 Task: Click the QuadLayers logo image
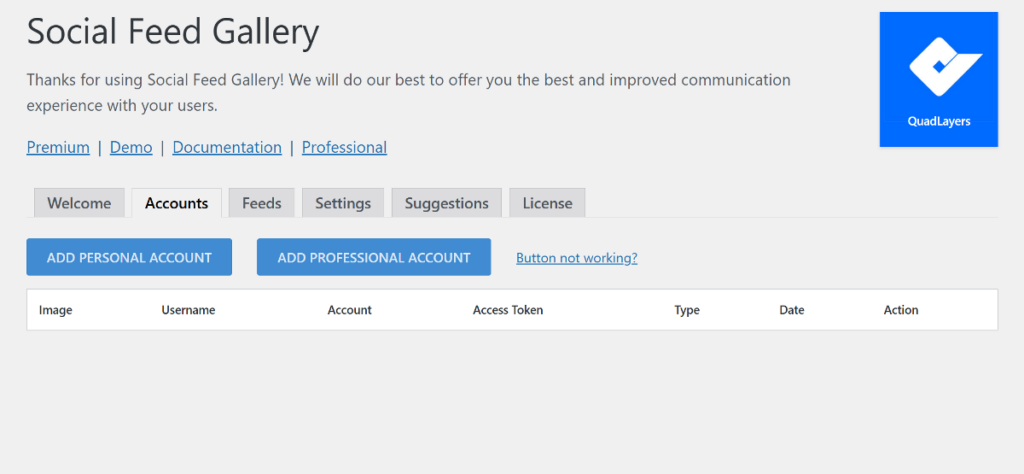click(x=938, y=79)
